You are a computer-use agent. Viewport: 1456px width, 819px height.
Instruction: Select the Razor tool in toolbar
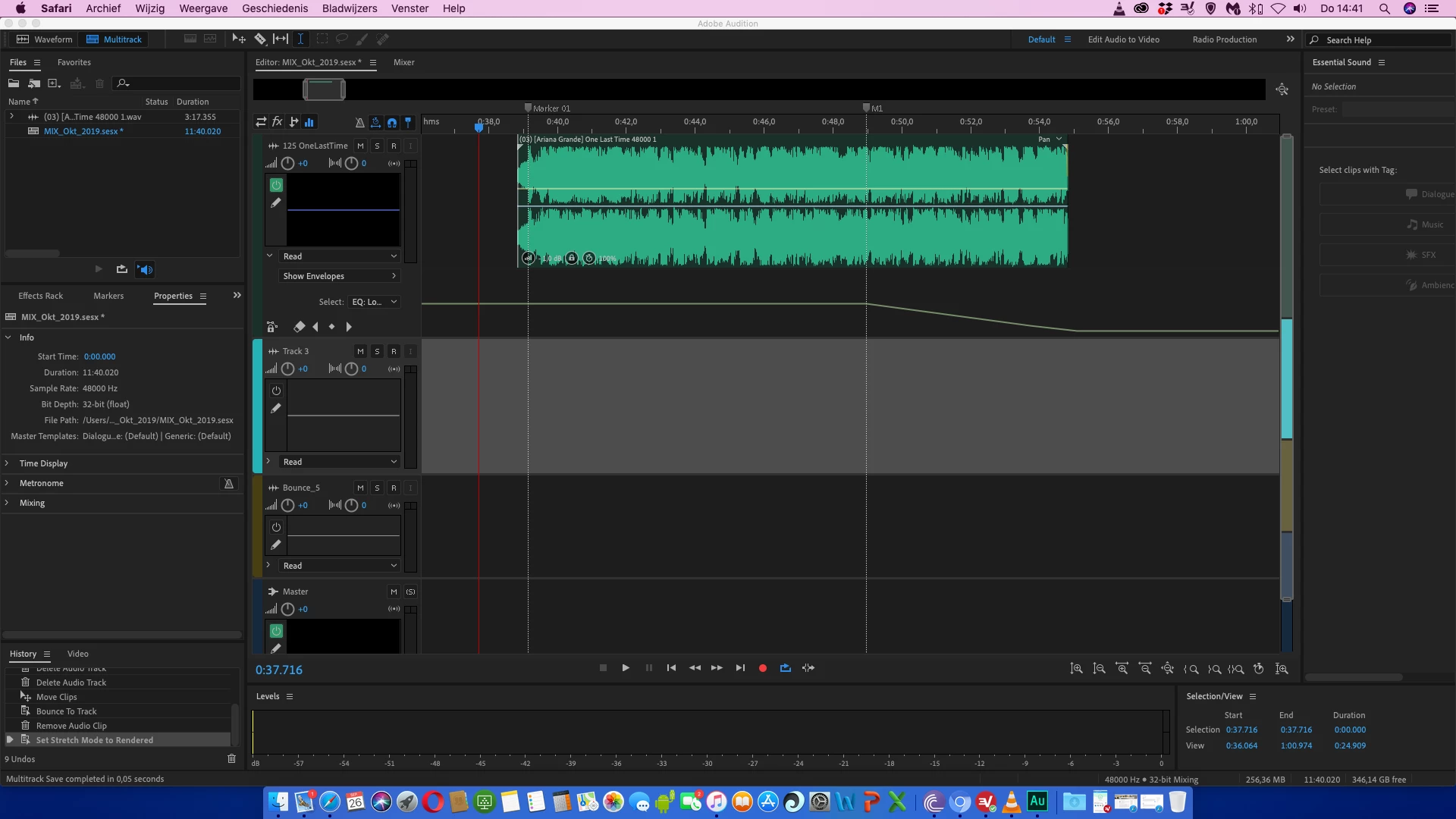[x=260, y=39]
